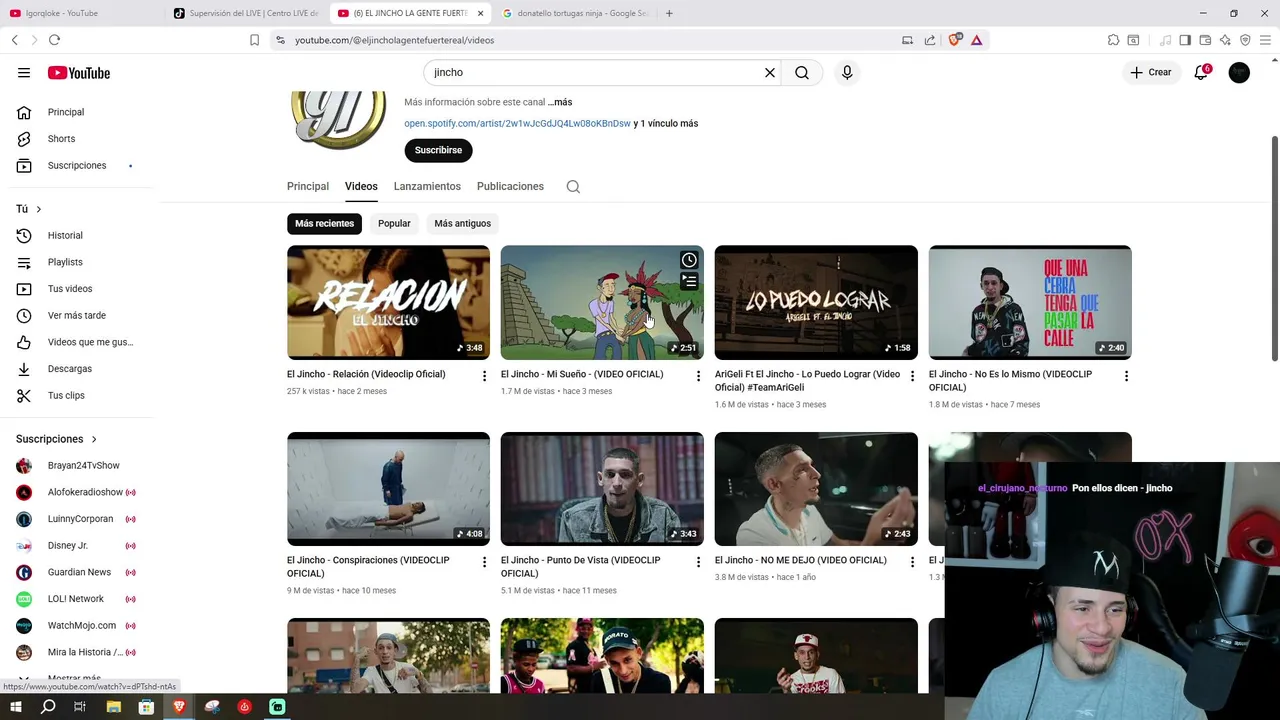
Task: Switch to Publicaciones tab
Action: (510, 187)
